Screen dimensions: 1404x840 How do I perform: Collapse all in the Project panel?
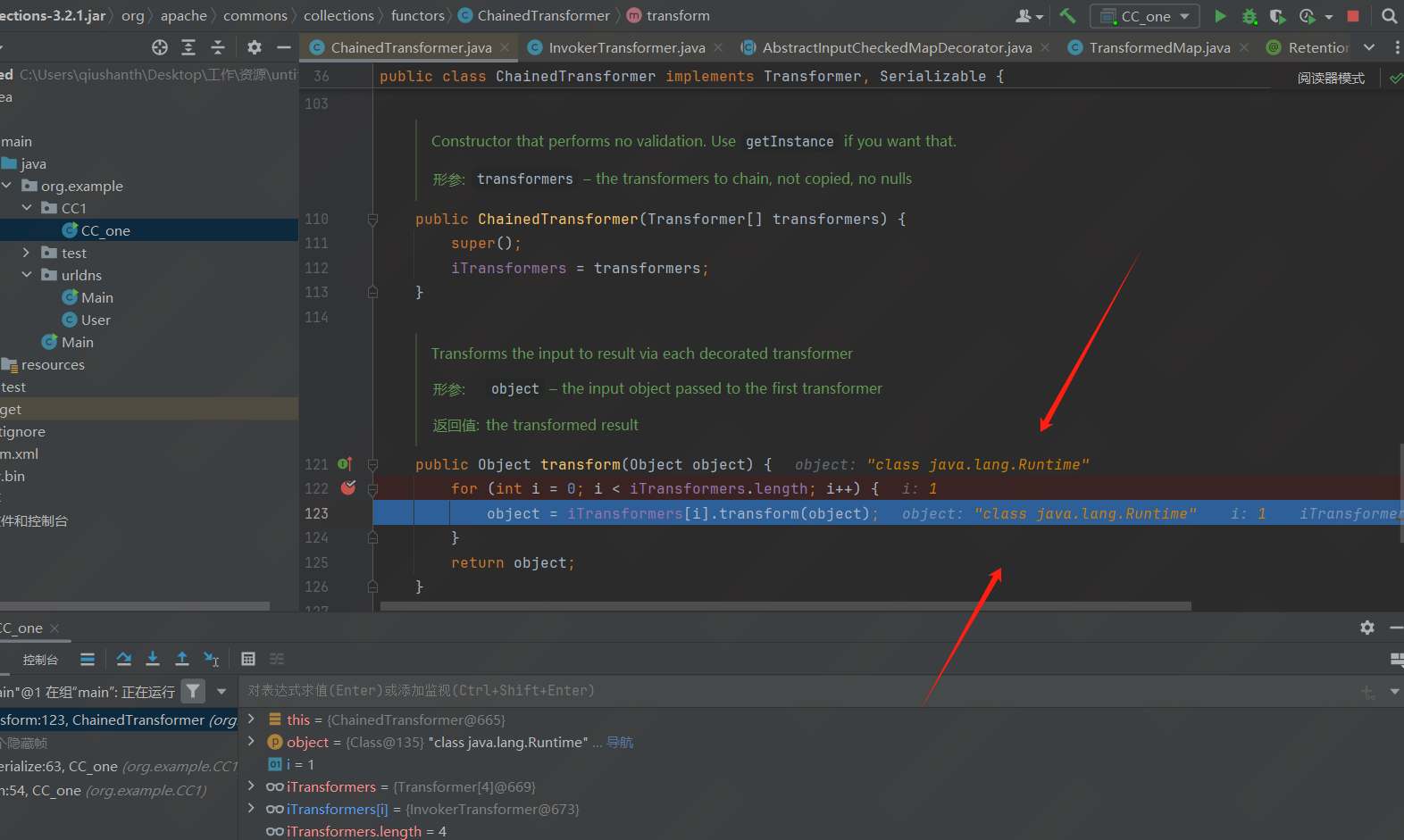tap(218, 47)
